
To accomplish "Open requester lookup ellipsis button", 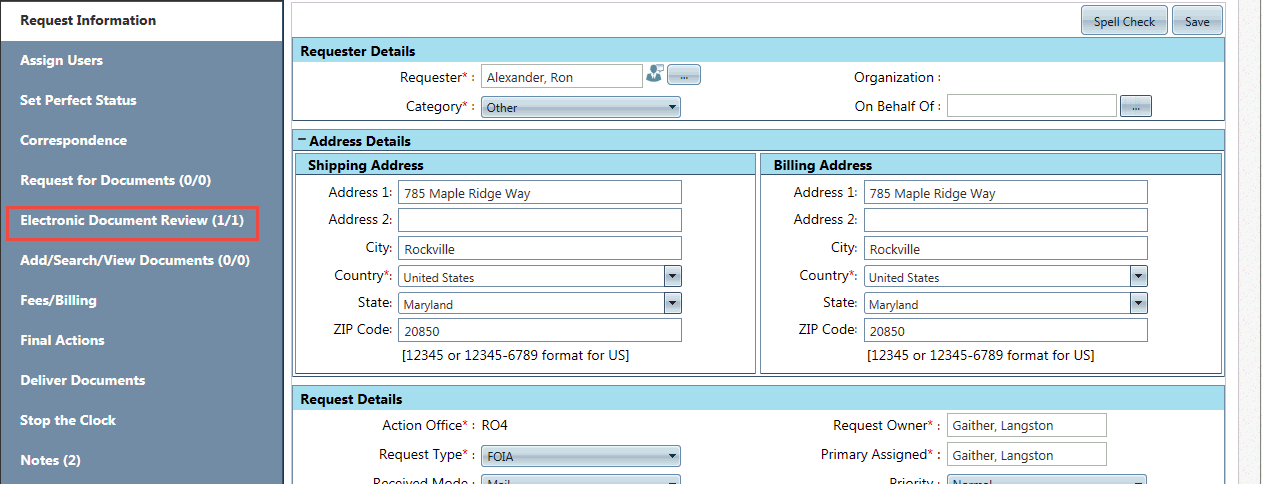I will pyautogui.click(x=684, y=75).
